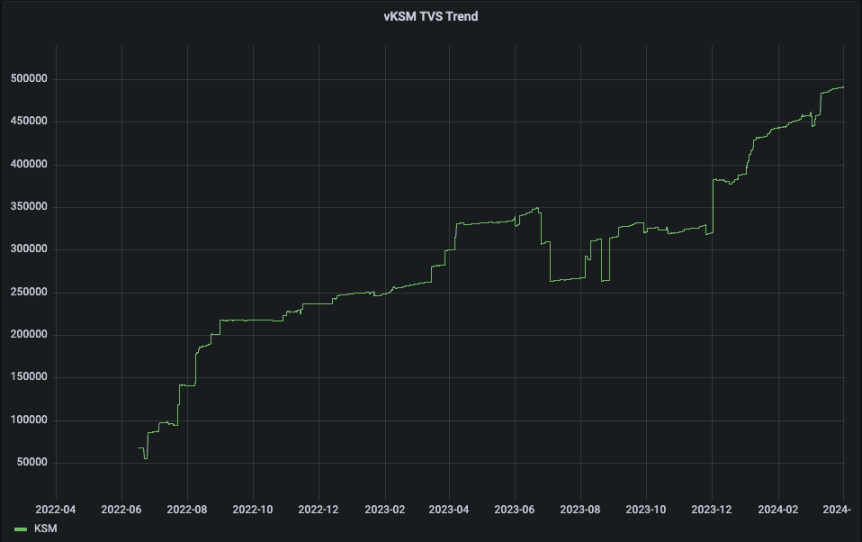Click the line's start point near 2022-06
The image size is (862, 542).
[x=139, y=447]
